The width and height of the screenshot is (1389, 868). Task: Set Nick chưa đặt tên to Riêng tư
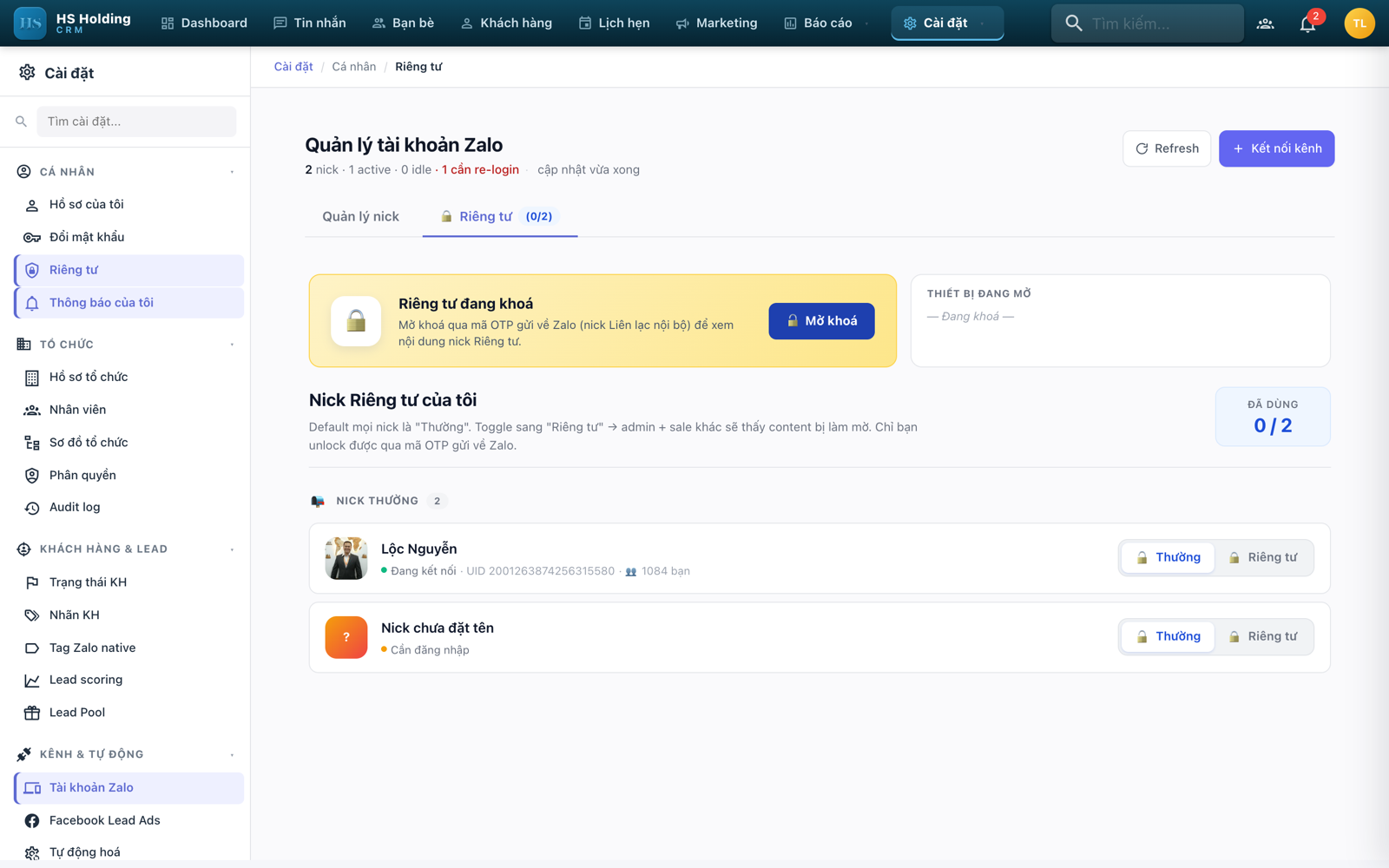pos(1263,636)
